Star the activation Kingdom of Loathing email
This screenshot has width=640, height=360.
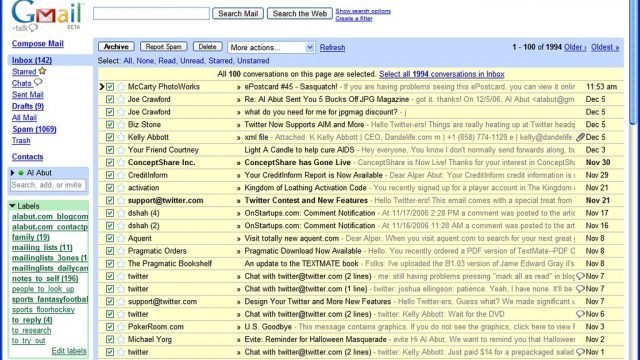121,188
